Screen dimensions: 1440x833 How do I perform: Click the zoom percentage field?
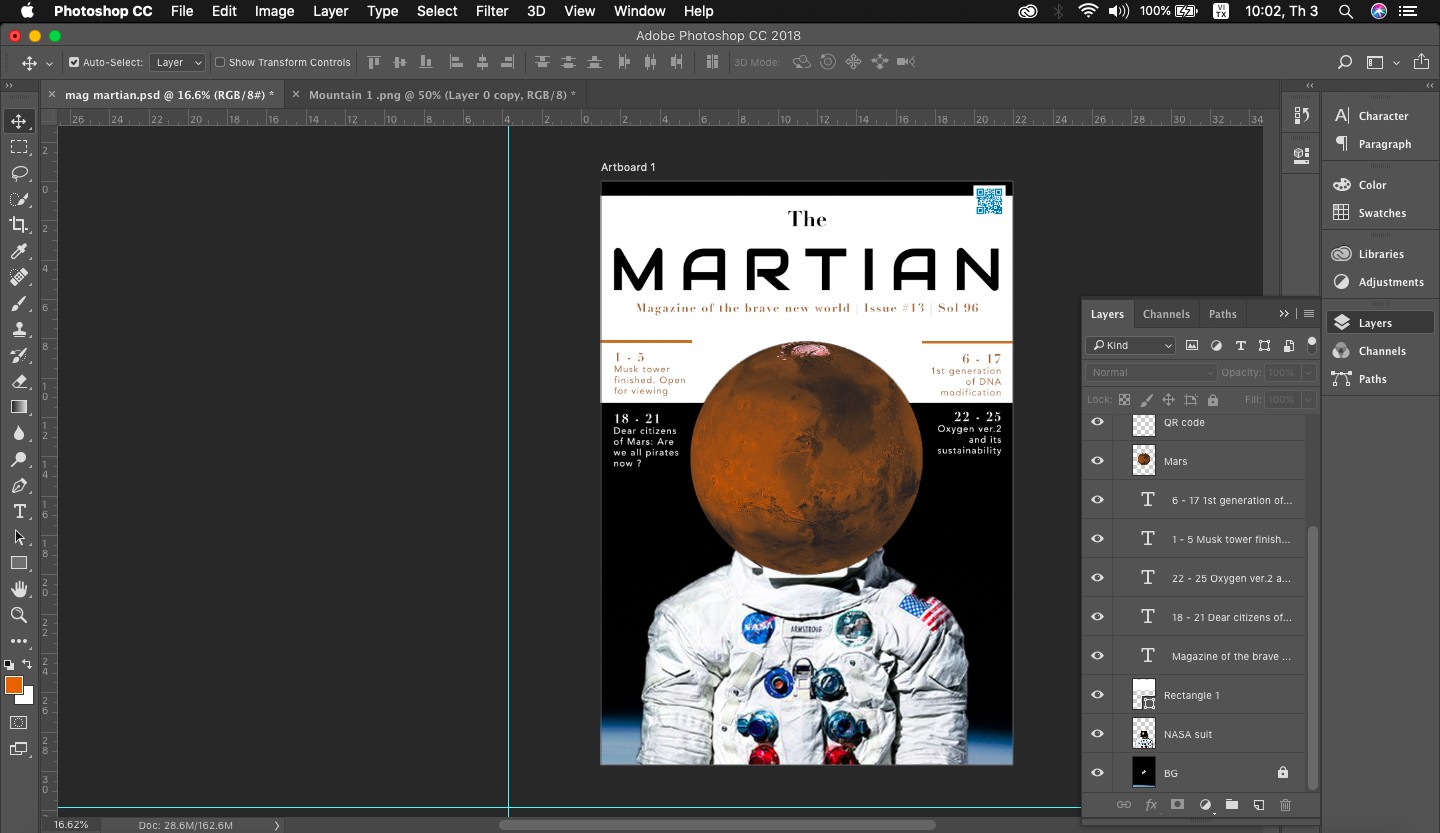click(72, 825)
